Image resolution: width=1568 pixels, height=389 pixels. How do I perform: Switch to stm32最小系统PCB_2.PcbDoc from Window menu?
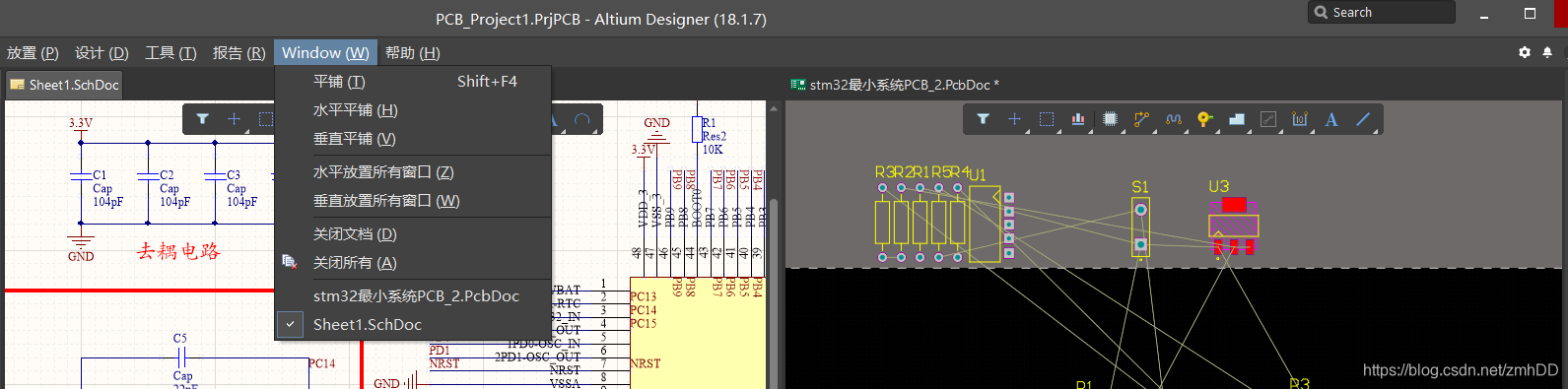click(413, 296)
